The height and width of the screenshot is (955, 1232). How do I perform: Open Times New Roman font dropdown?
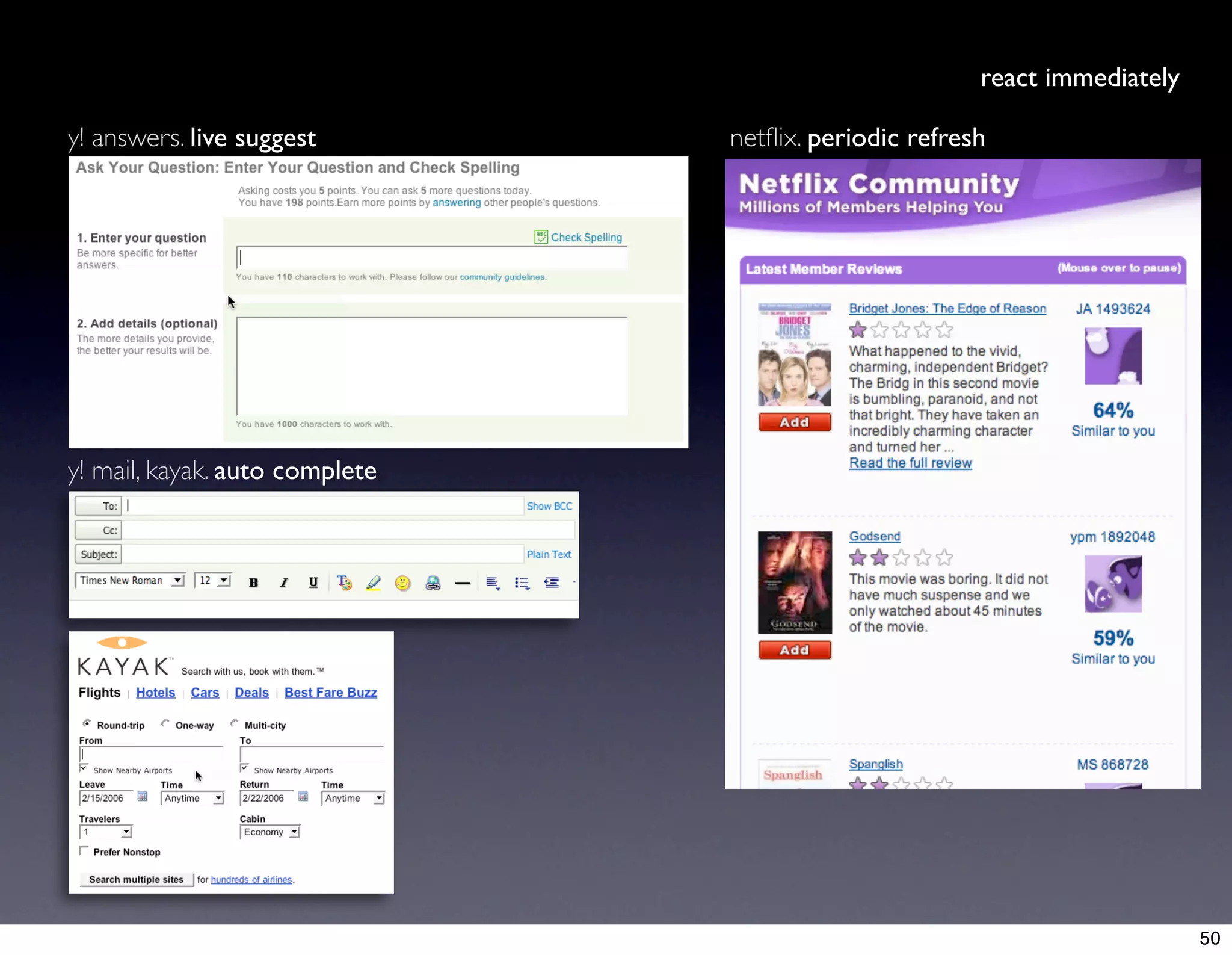pos(130,581)
